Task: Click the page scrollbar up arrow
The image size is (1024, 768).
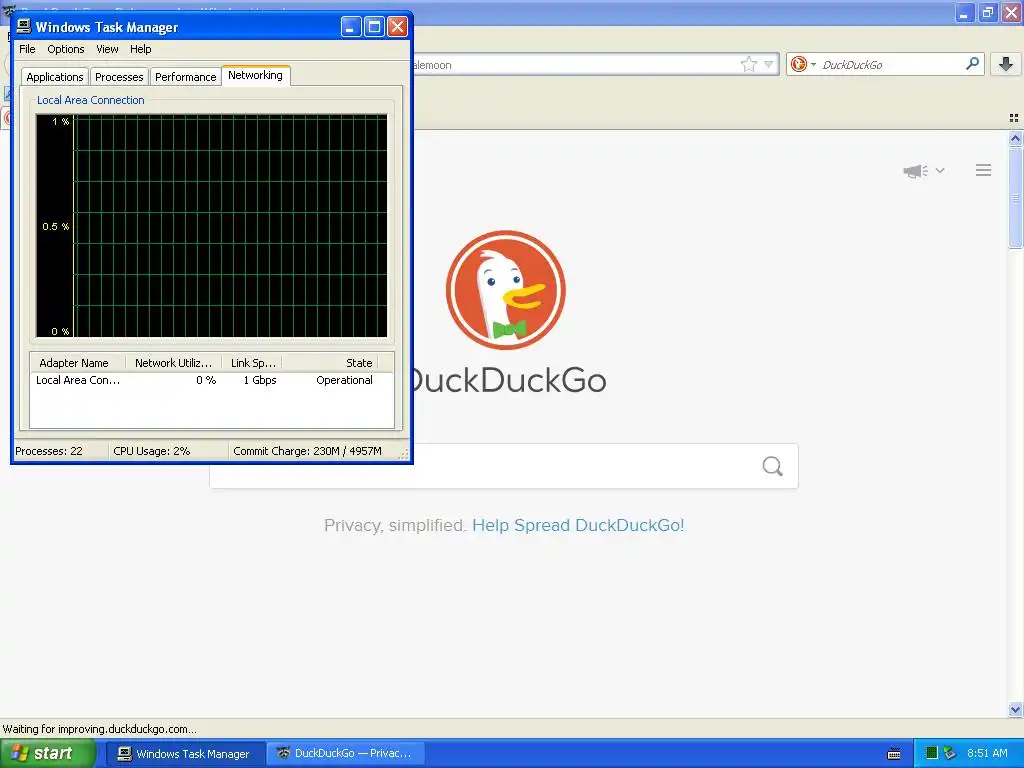Action: [1015, 138]
